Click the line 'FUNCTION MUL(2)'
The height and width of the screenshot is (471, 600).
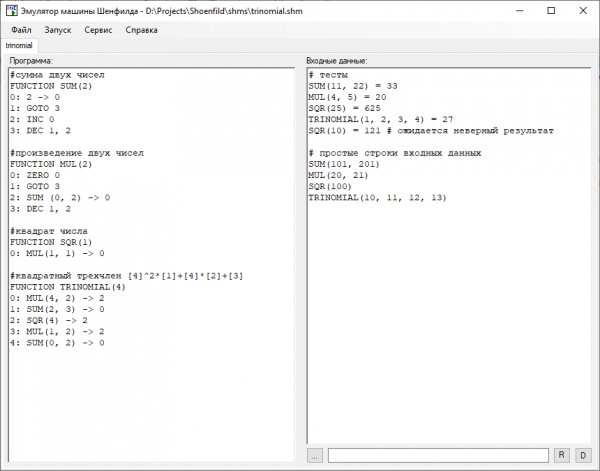(x=51, y=164)
